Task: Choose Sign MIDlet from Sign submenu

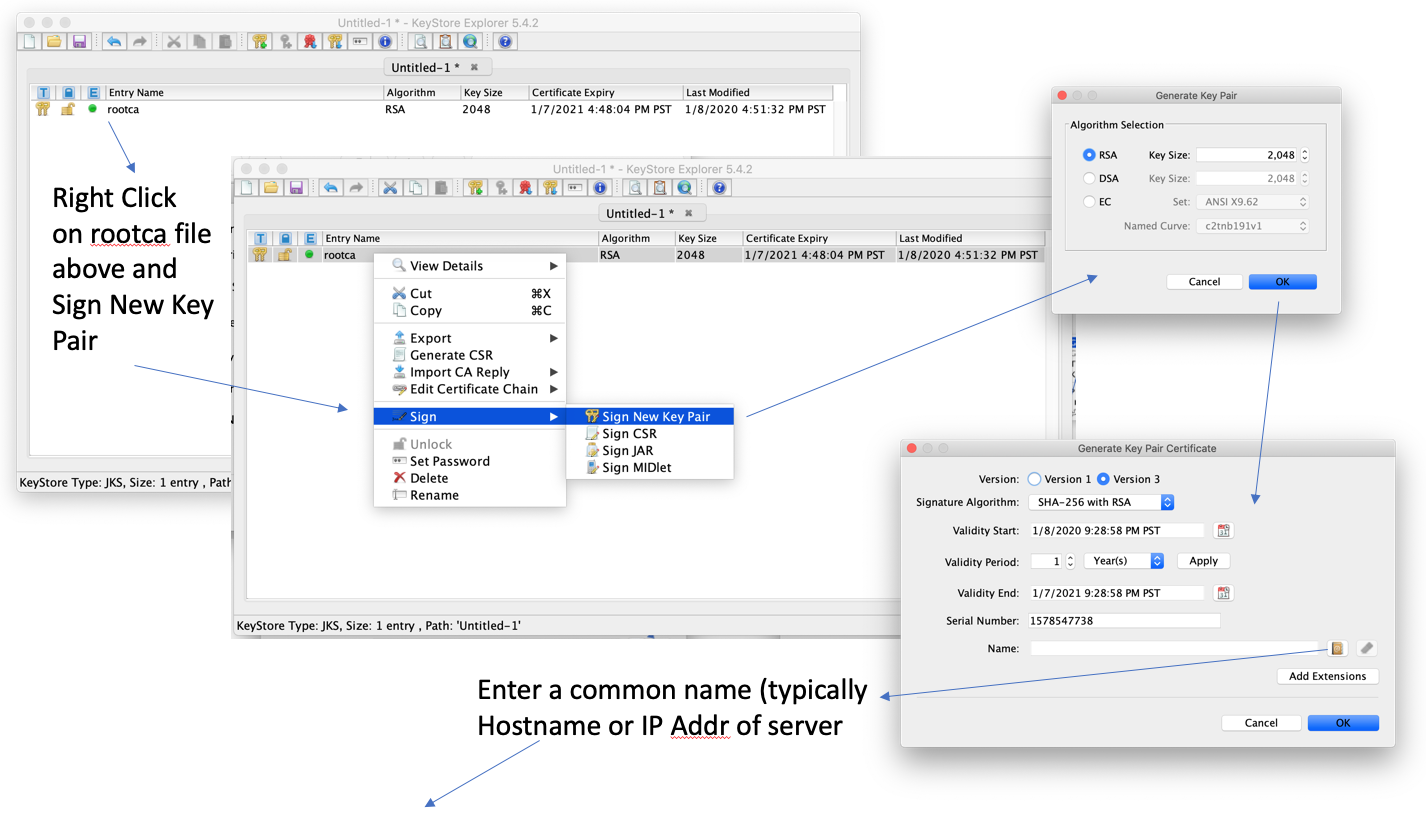Action: tap(650, 468)
